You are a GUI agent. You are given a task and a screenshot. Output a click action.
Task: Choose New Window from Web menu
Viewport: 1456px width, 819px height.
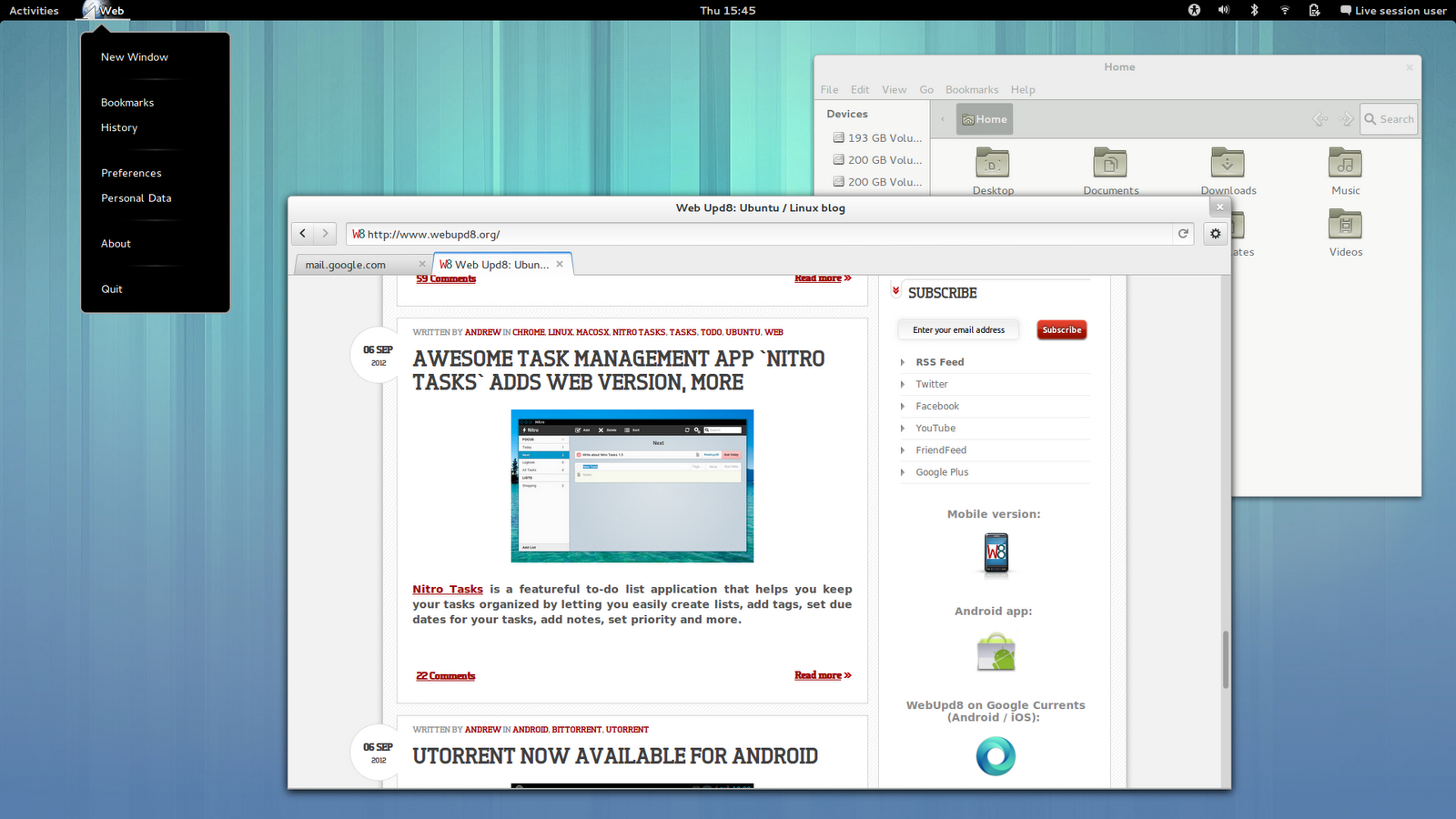pyautogui.click(x=135, y=56)
